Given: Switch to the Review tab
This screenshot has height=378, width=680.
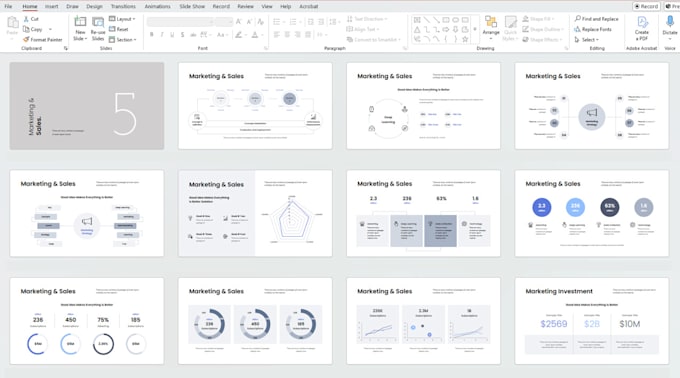Looking at the screenshot, I should [x=245, y=7].
